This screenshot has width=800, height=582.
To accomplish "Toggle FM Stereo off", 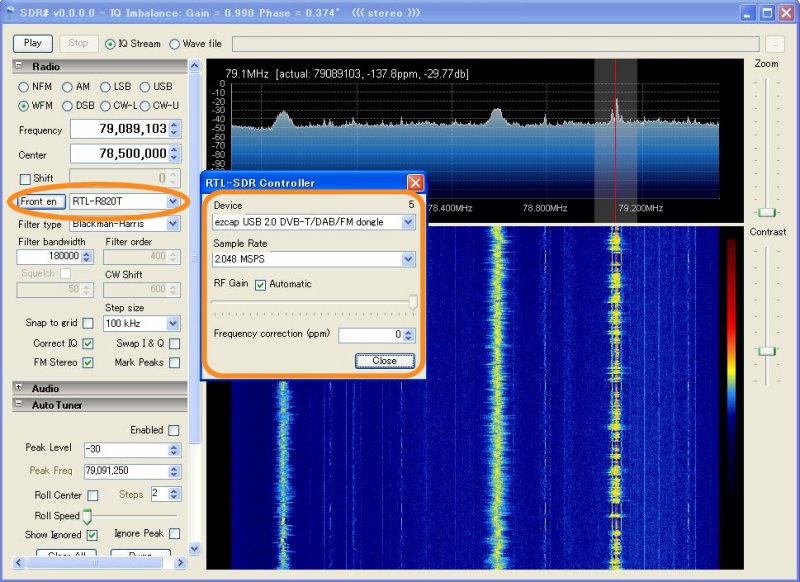I will (x=86, y=362).
